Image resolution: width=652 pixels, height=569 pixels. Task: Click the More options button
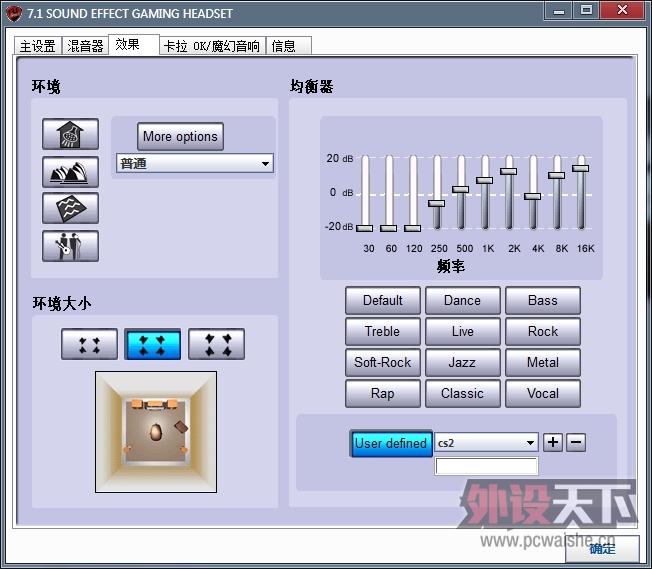(180, 137)
